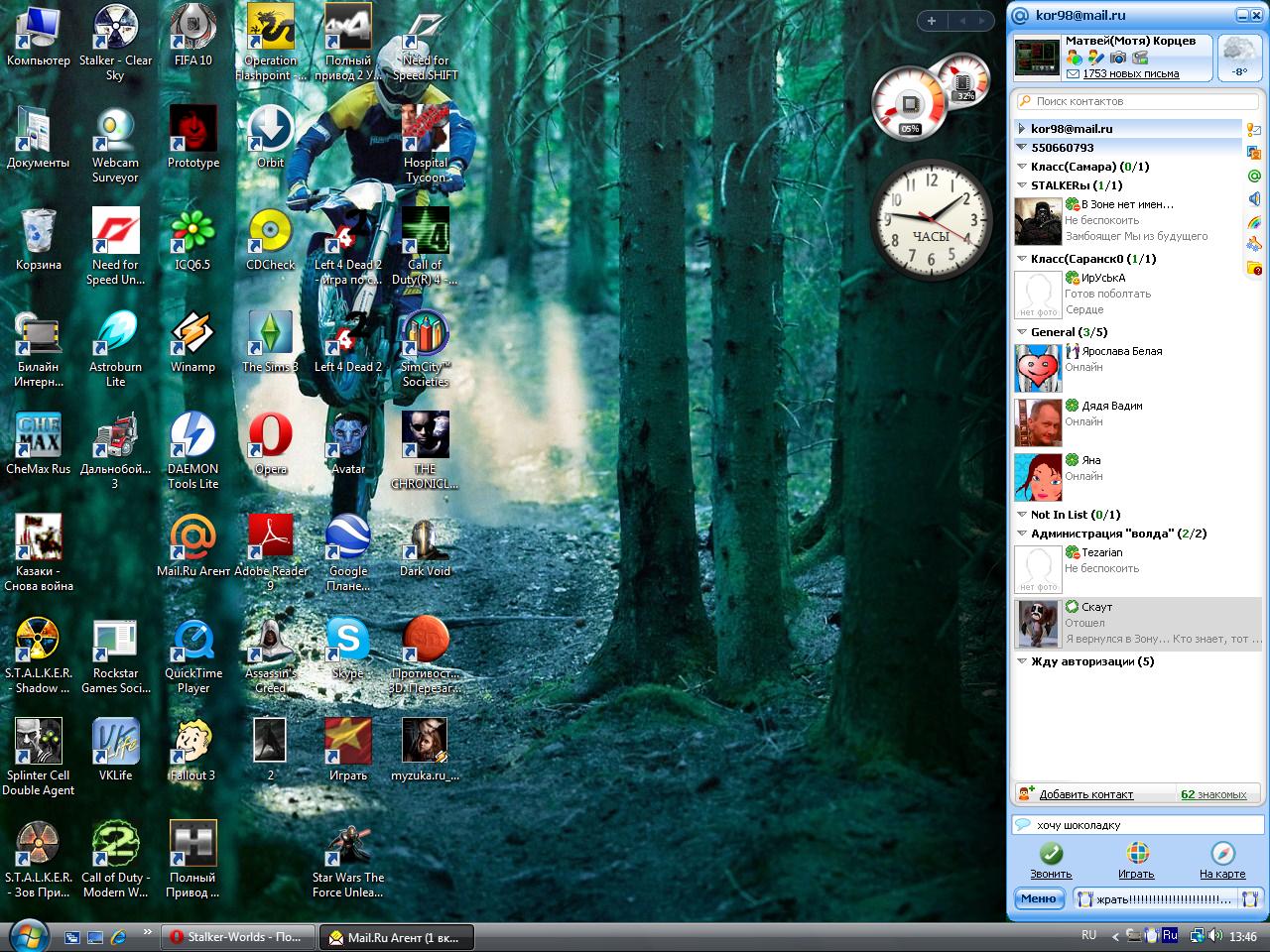
Task: Expand the kor98@mail.ru account group
Action: pyautogui.click(x=1021, y=129)
